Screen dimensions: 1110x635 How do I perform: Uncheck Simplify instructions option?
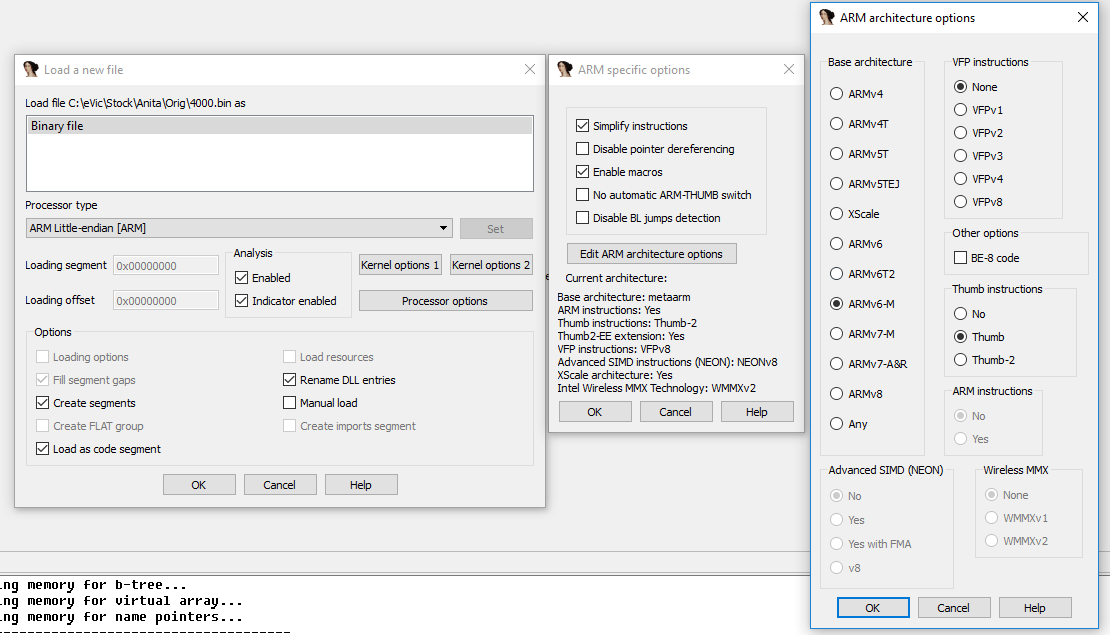[583, 126]
